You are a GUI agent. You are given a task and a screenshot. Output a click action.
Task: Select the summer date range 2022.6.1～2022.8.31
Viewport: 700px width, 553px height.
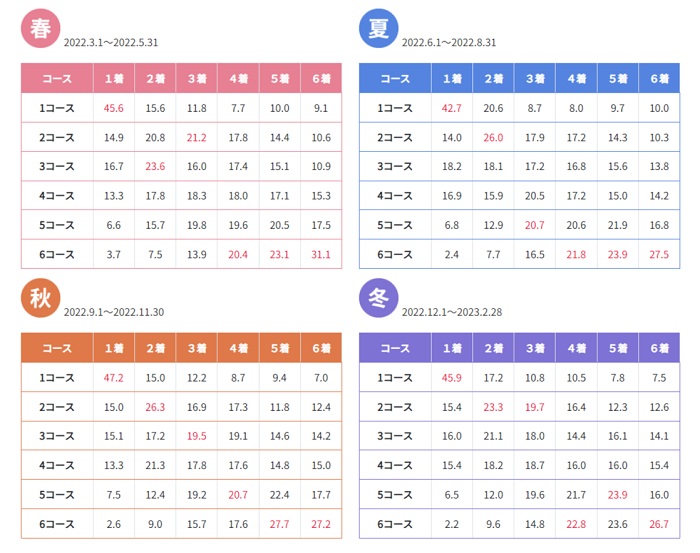(x=449, y=43)
